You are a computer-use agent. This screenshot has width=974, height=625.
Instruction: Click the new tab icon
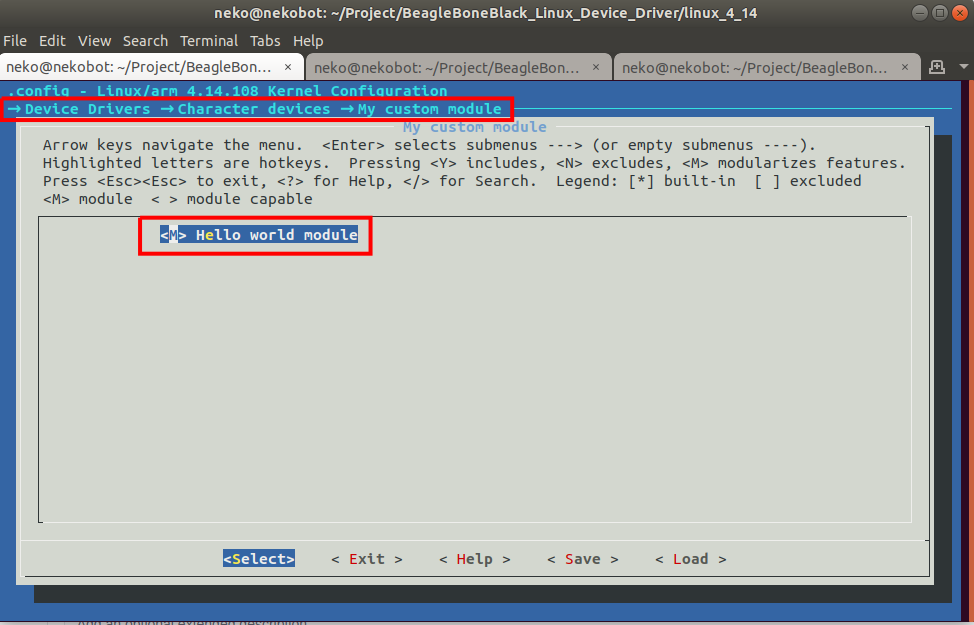click(x=937, y=67)
